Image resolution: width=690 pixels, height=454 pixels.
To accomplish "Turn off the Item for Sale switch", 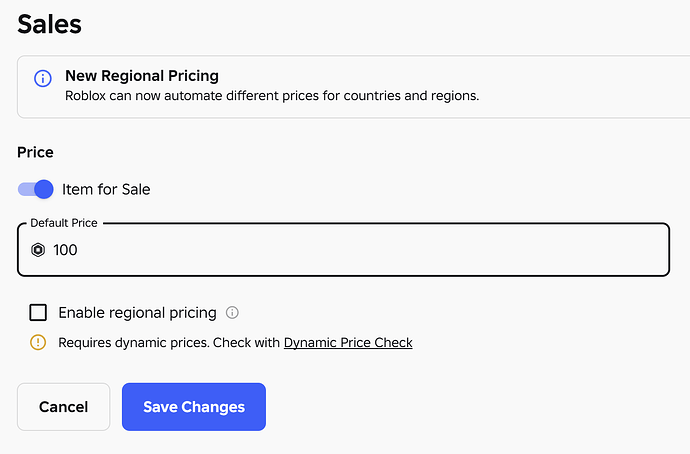I will pyautogui.click(x=36, y=189).
